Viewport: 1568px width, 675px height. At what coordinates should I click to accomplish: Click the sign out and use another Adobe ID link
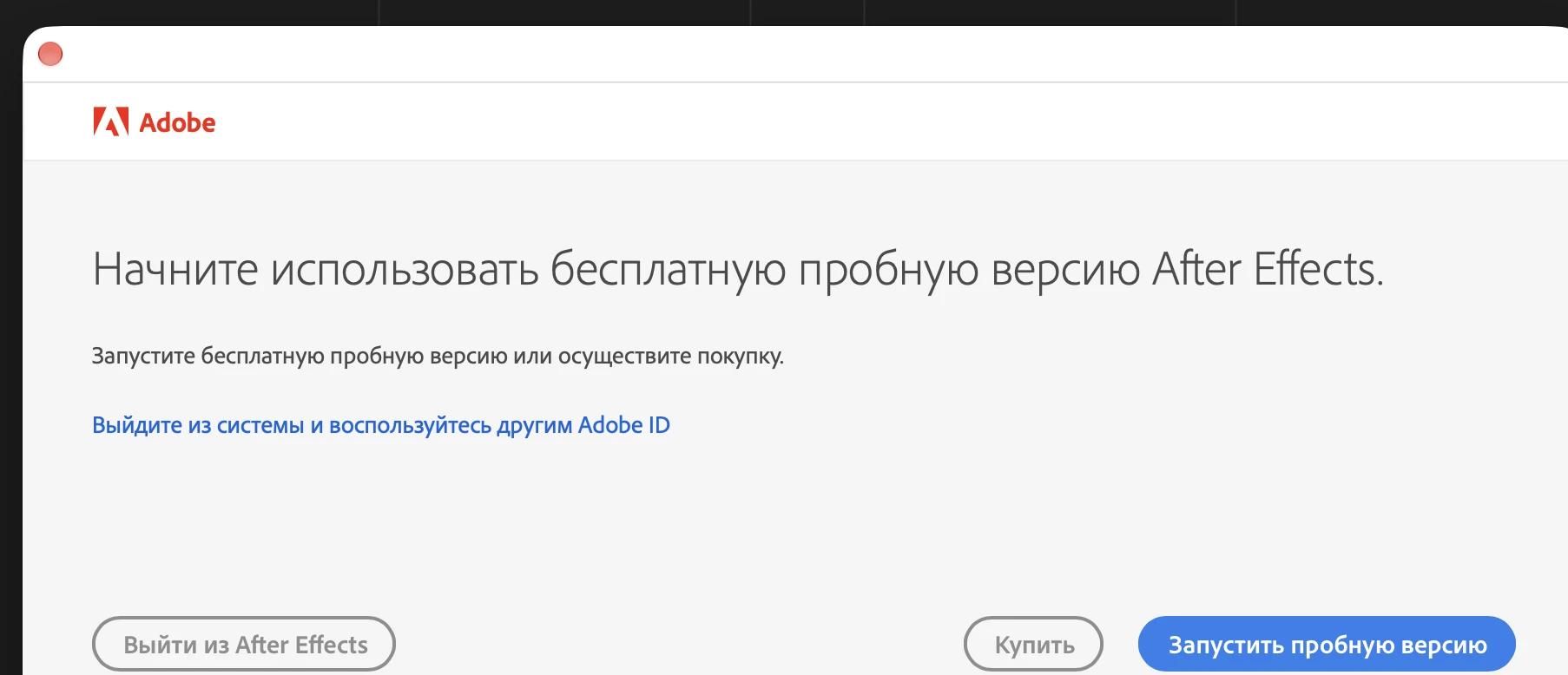click(381, 425)
